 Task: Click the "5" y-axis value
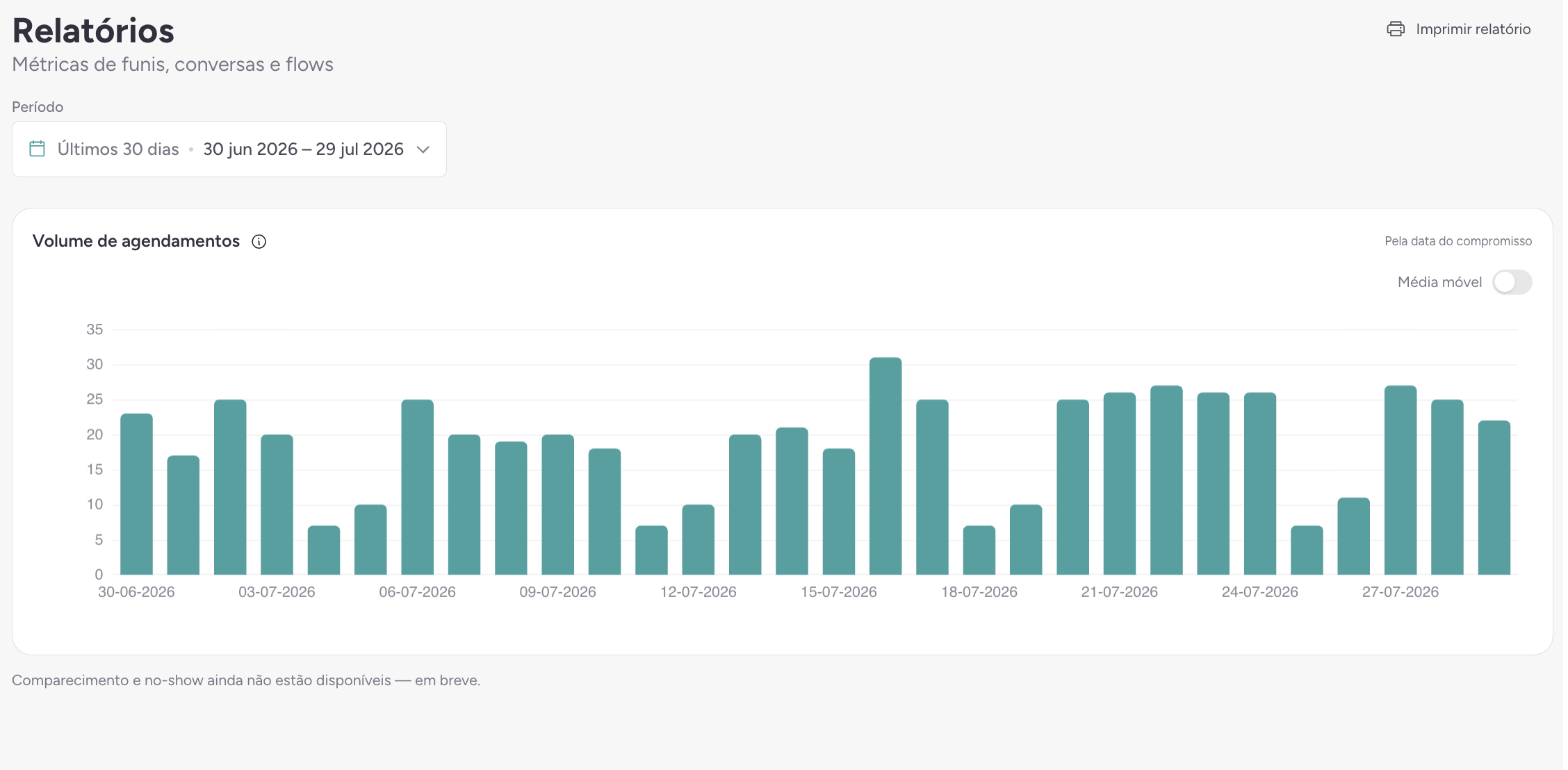coord(99,540)
